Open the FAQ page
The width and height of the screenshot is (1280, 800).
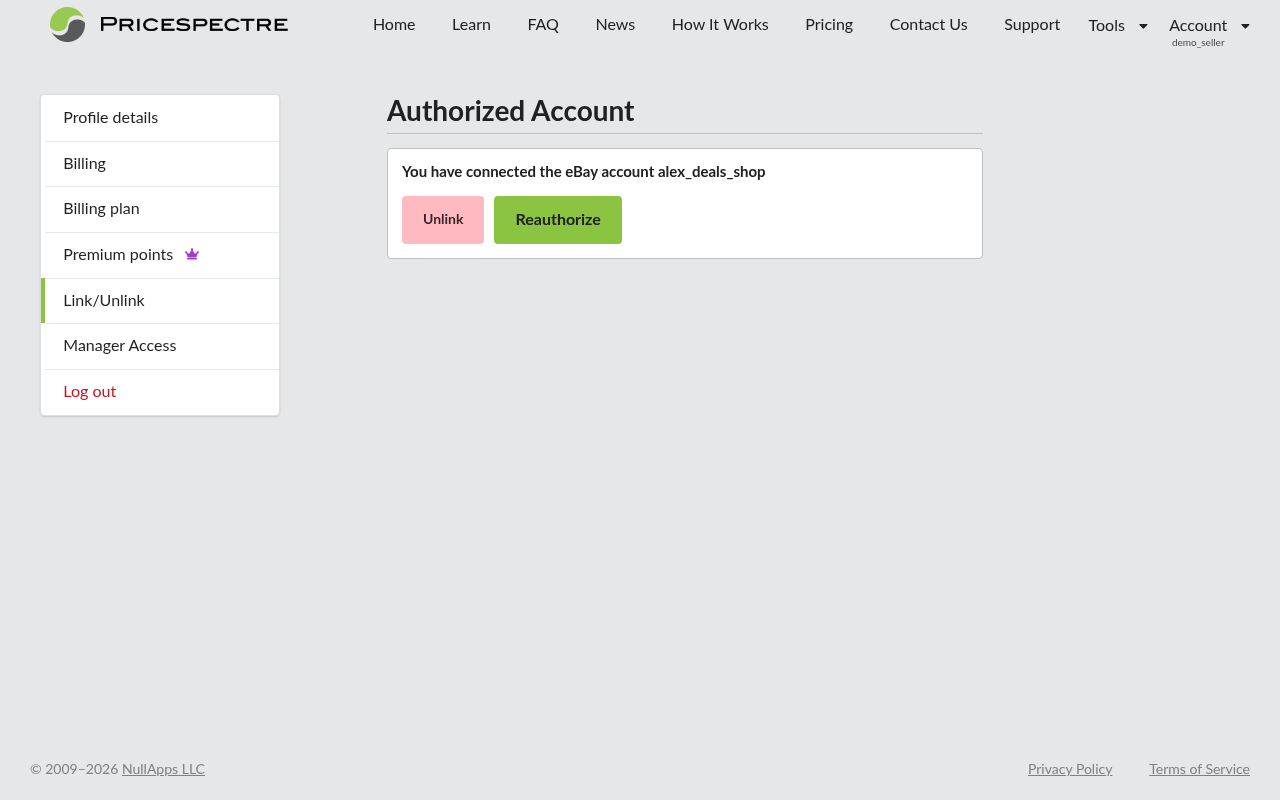pyautogui.click(x=543, y=24)
